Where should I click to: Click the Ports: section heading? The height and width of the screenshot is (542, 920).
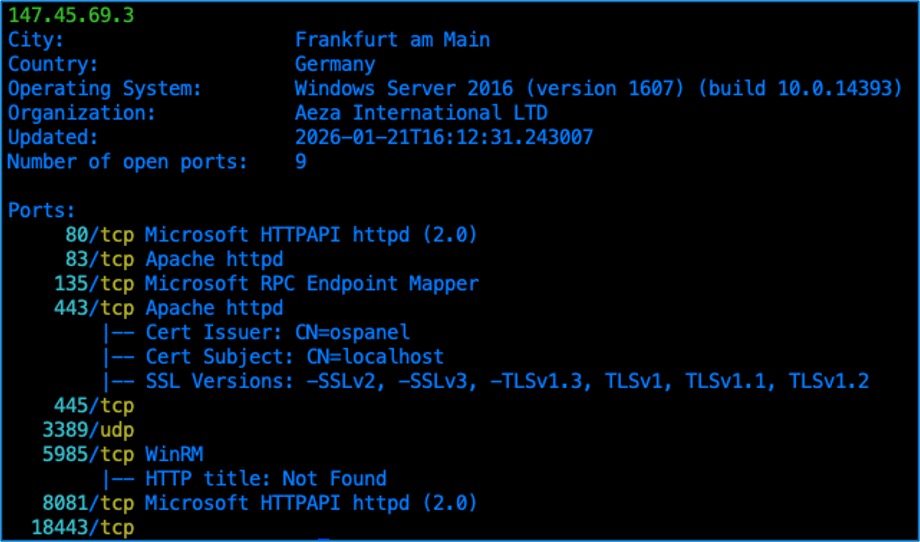tap(42, 211)
